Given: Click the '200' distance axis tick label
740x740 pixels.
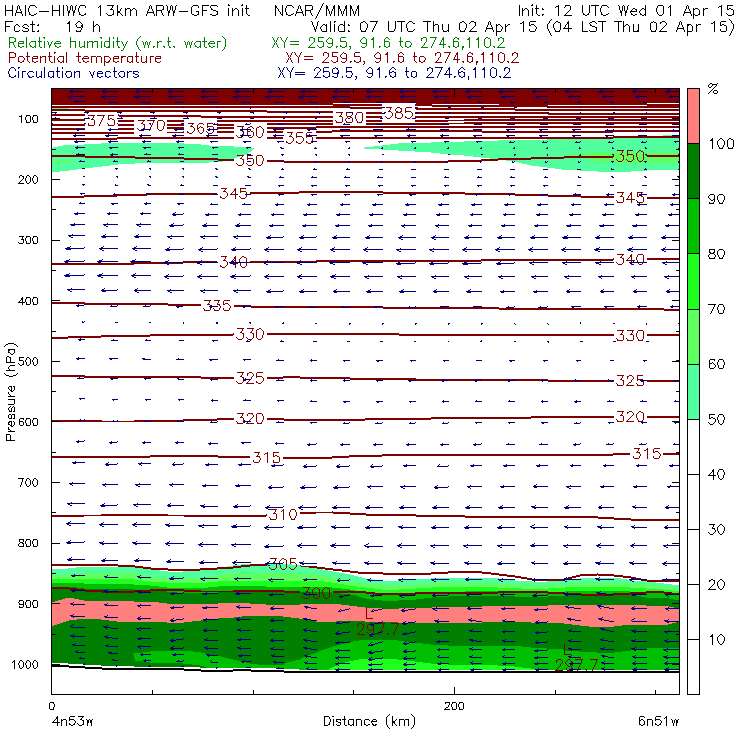Looking at the screenshot, I should pos(454,706).
